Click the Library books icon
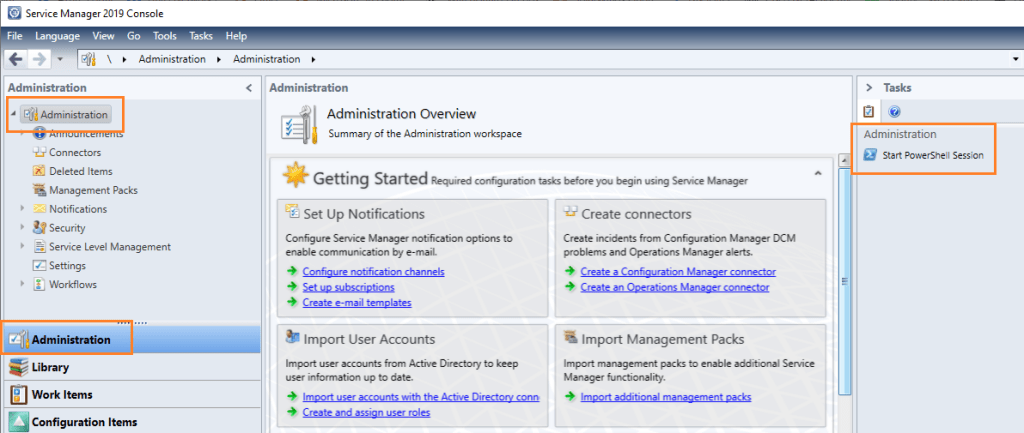 point(18,367)
